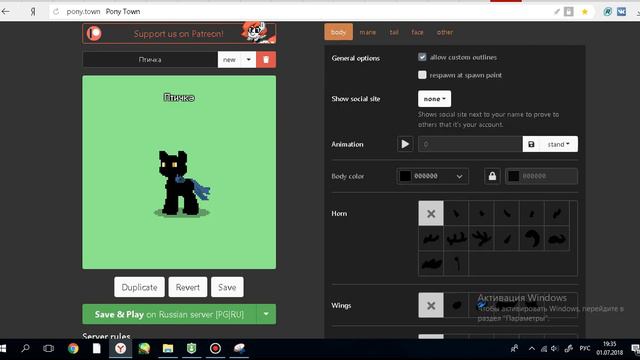Switch to Yandex Browser on taskbar
The width and height of the screenshot is (640, 360).
tap(120, 349)
